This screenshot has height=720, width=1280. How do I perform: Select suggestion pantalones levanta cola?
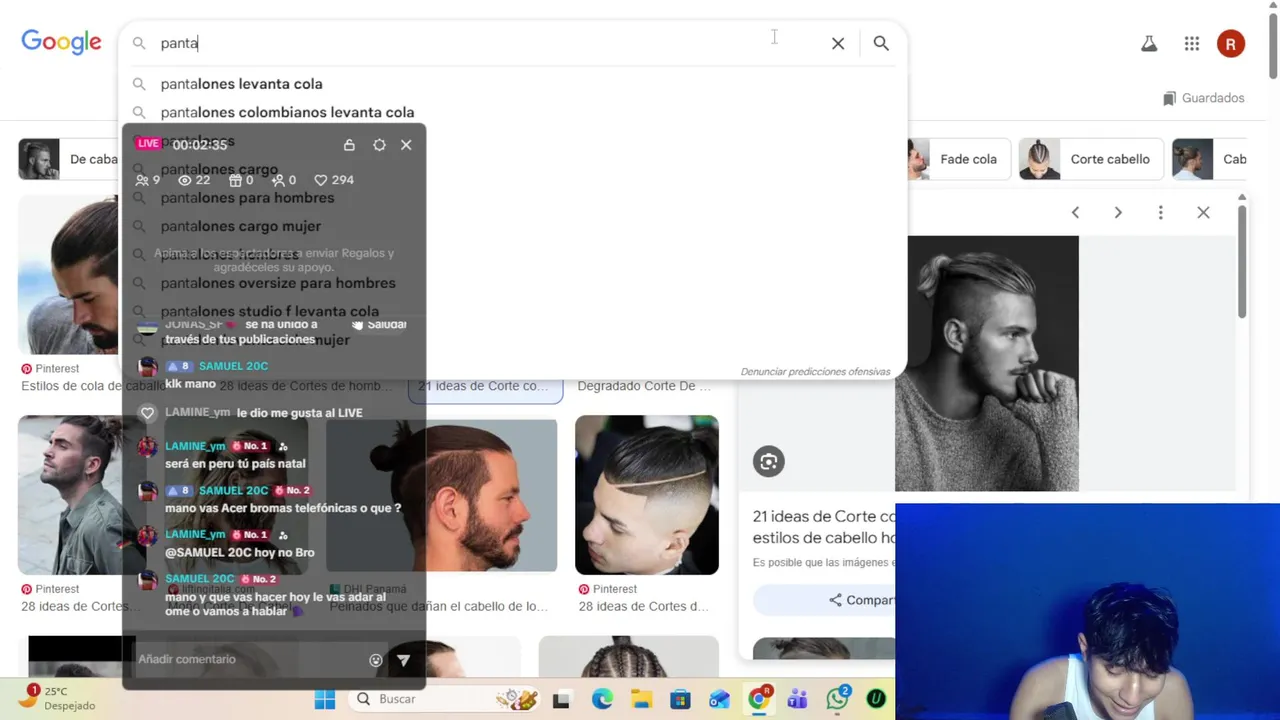(241, 84)
